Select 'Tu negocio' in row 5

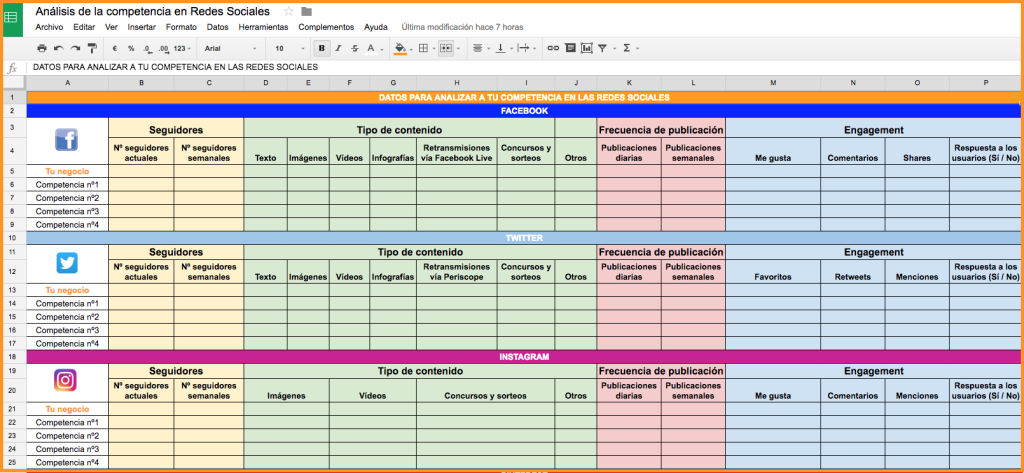(x=67, y=171)
